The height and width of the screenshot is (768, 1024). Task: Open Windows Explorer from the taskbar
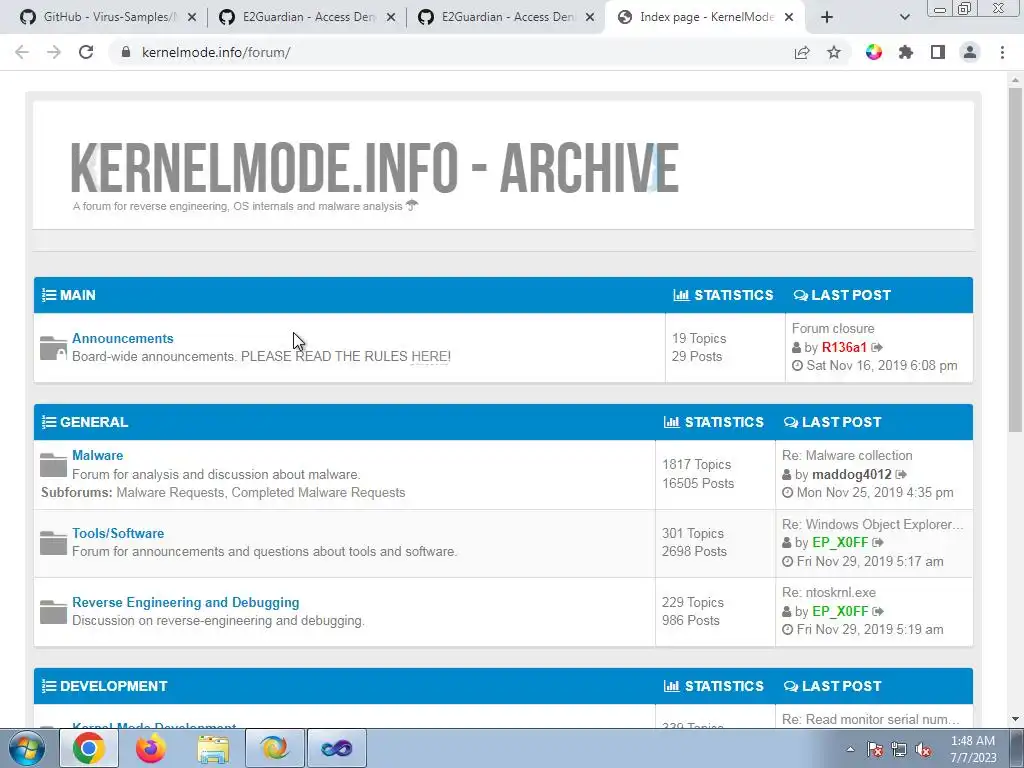213,748
